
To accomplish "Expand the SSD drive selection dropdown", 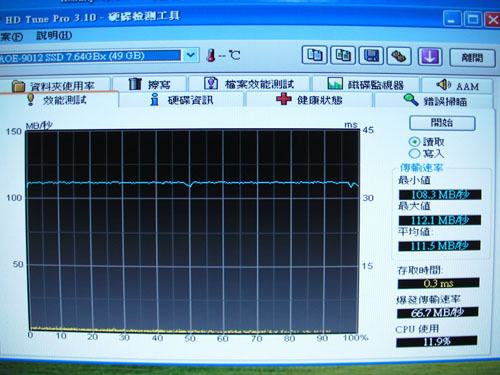I will [191, 55].
